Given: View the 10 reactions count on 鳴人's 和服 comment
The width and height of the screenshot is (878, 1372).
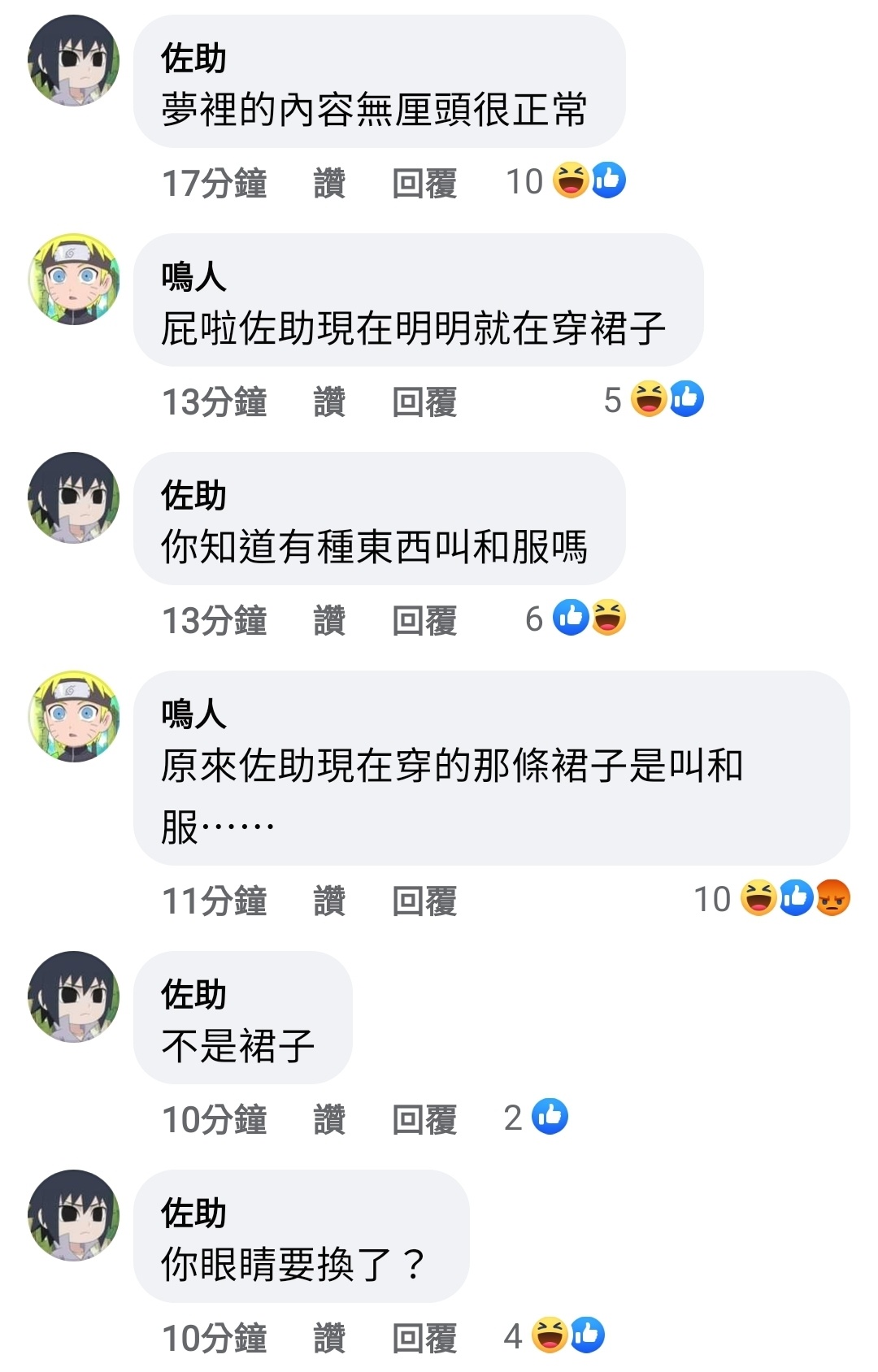Looking at the screenshot, I should point(712,899).
